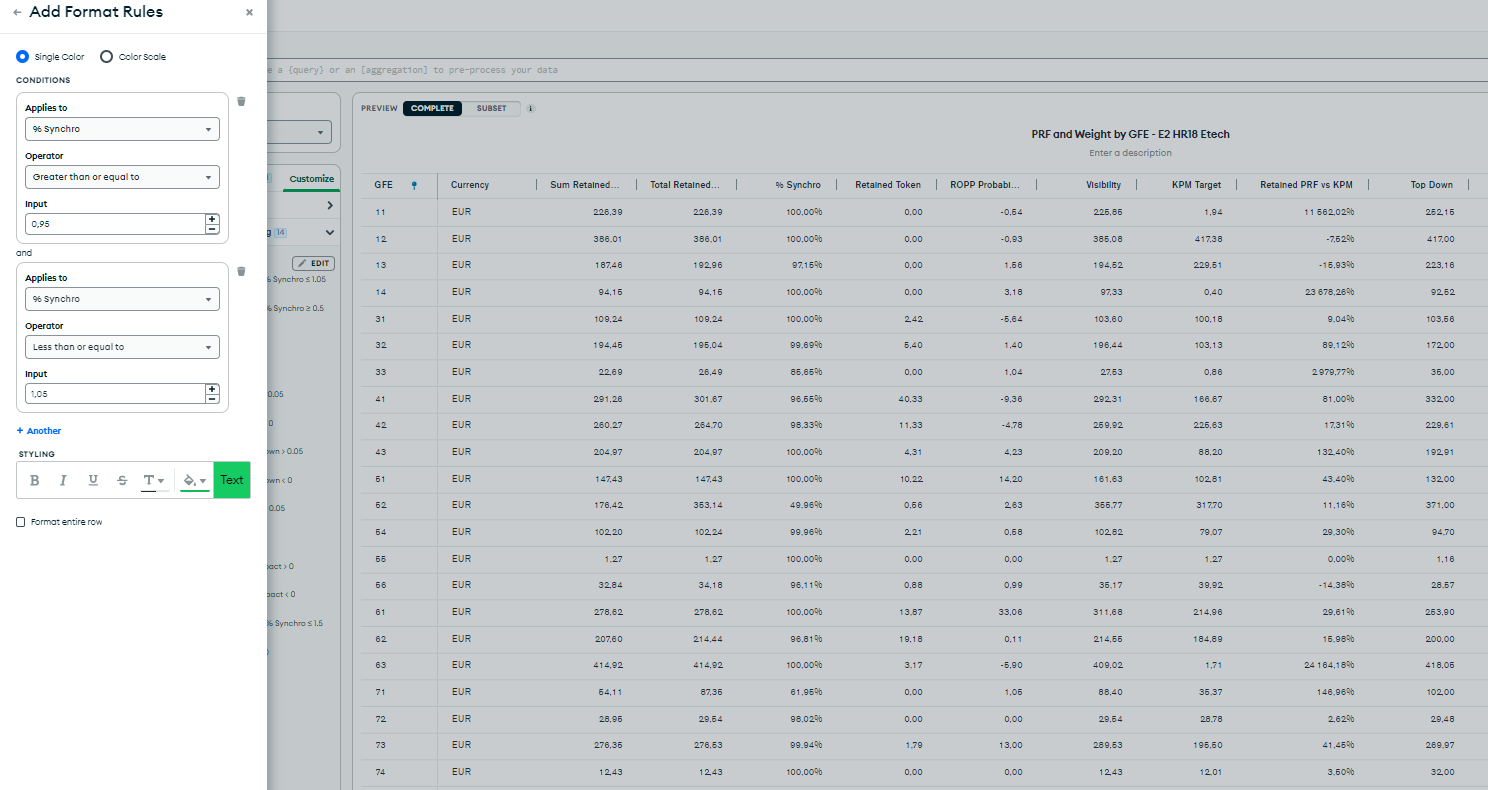
Task: Toggle underline text styling
Action: pos(93,480)
